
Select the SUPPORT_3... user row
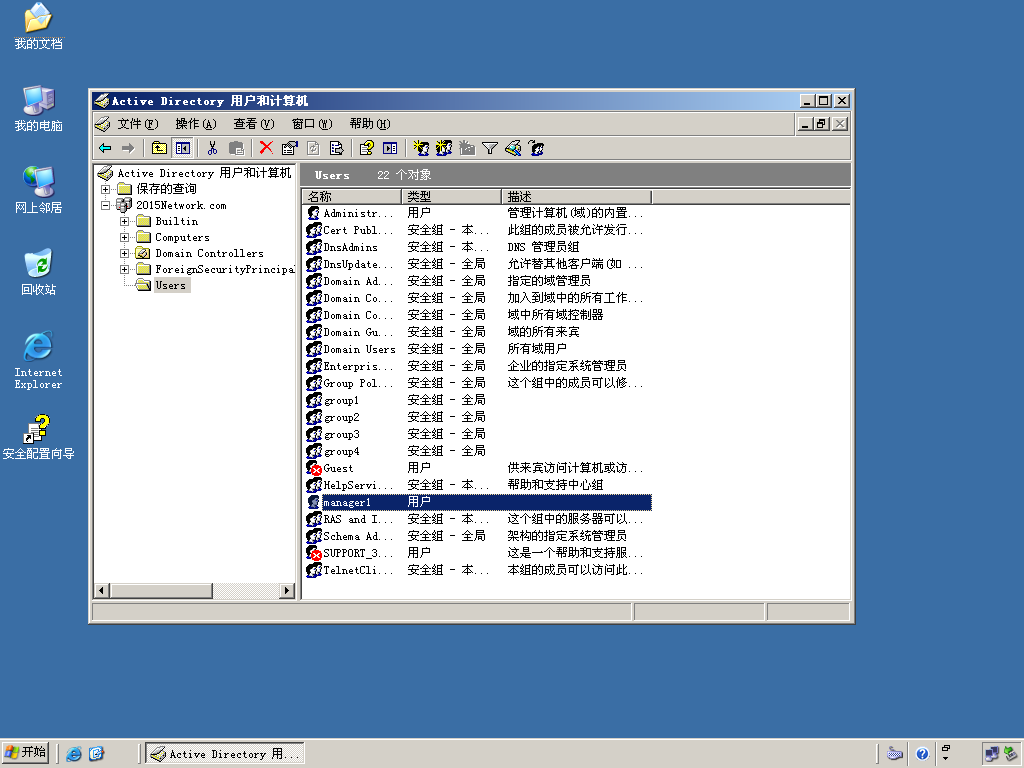click(477, 552)
